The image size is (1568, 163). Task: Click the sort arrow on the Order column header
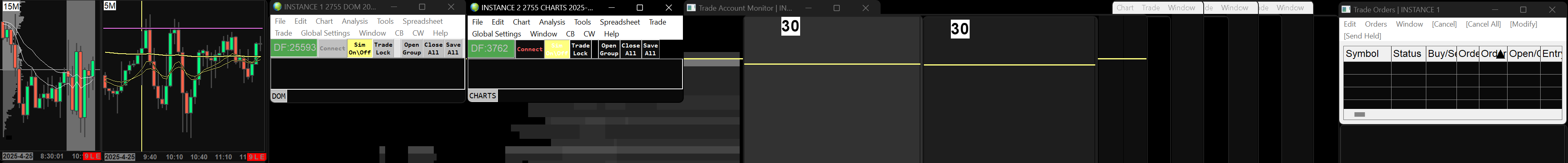click(x=1501, y=54)
